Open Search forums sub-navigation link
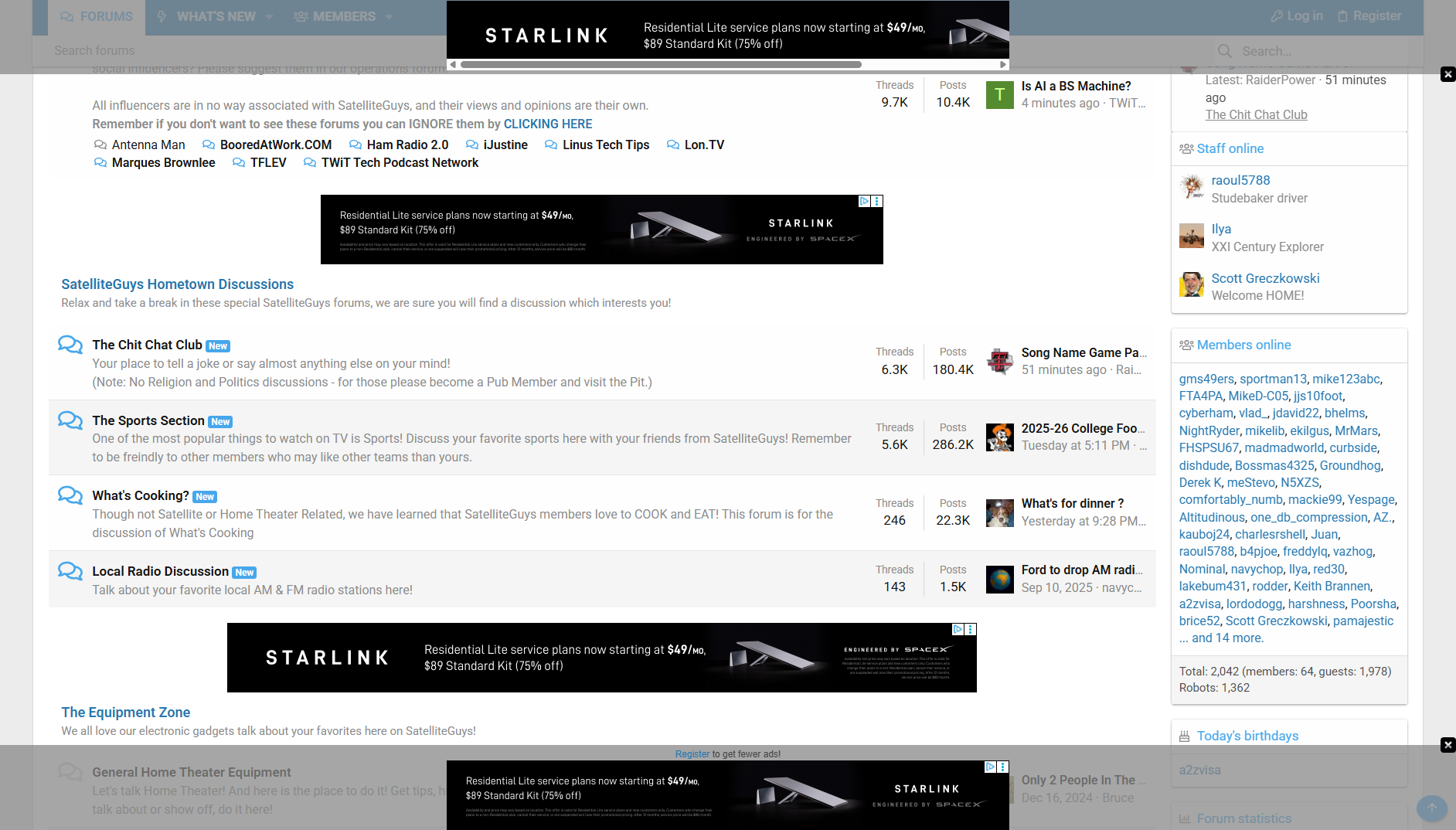The height and width of the screenshot is (830, 1456). pyautogui.click(x=94, y=50)
